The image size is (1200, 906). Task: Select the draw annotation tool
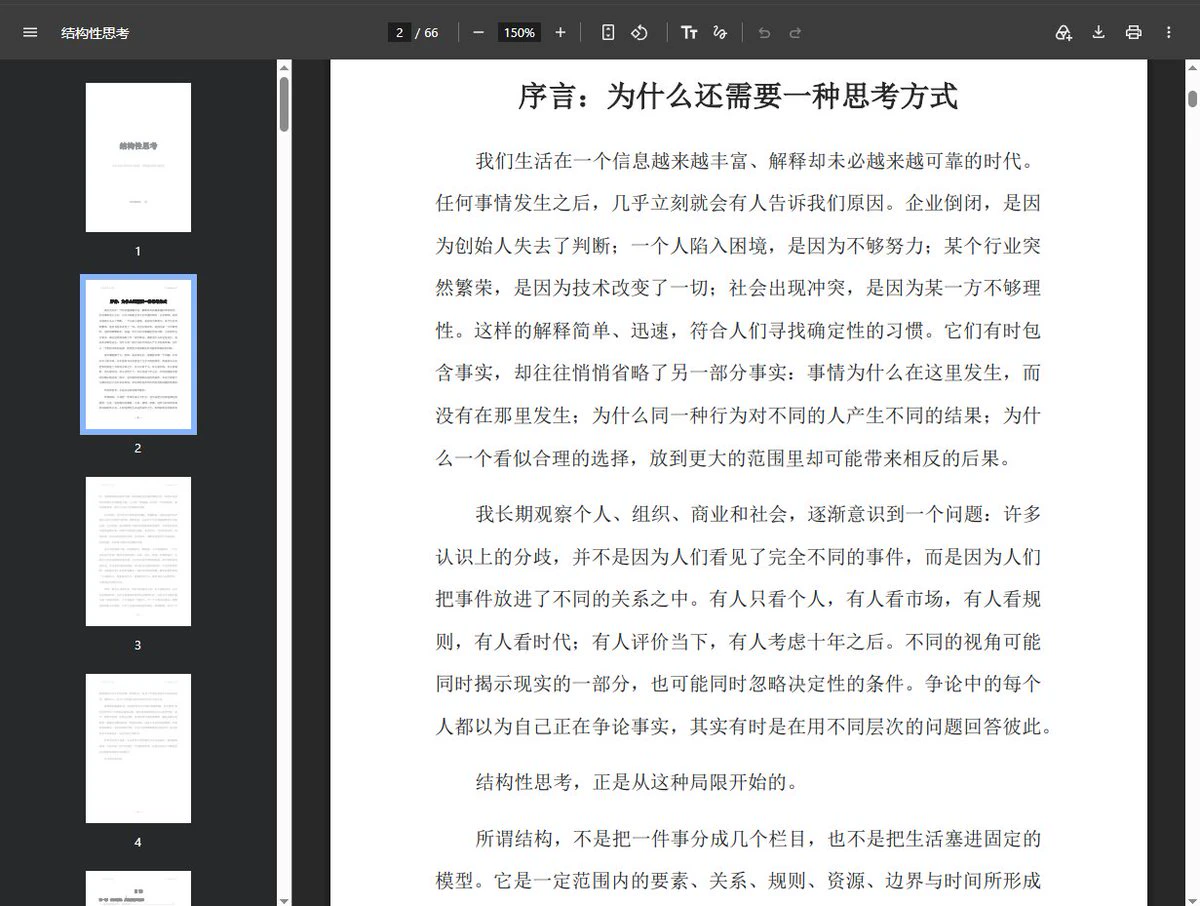(x=719, y=32)
